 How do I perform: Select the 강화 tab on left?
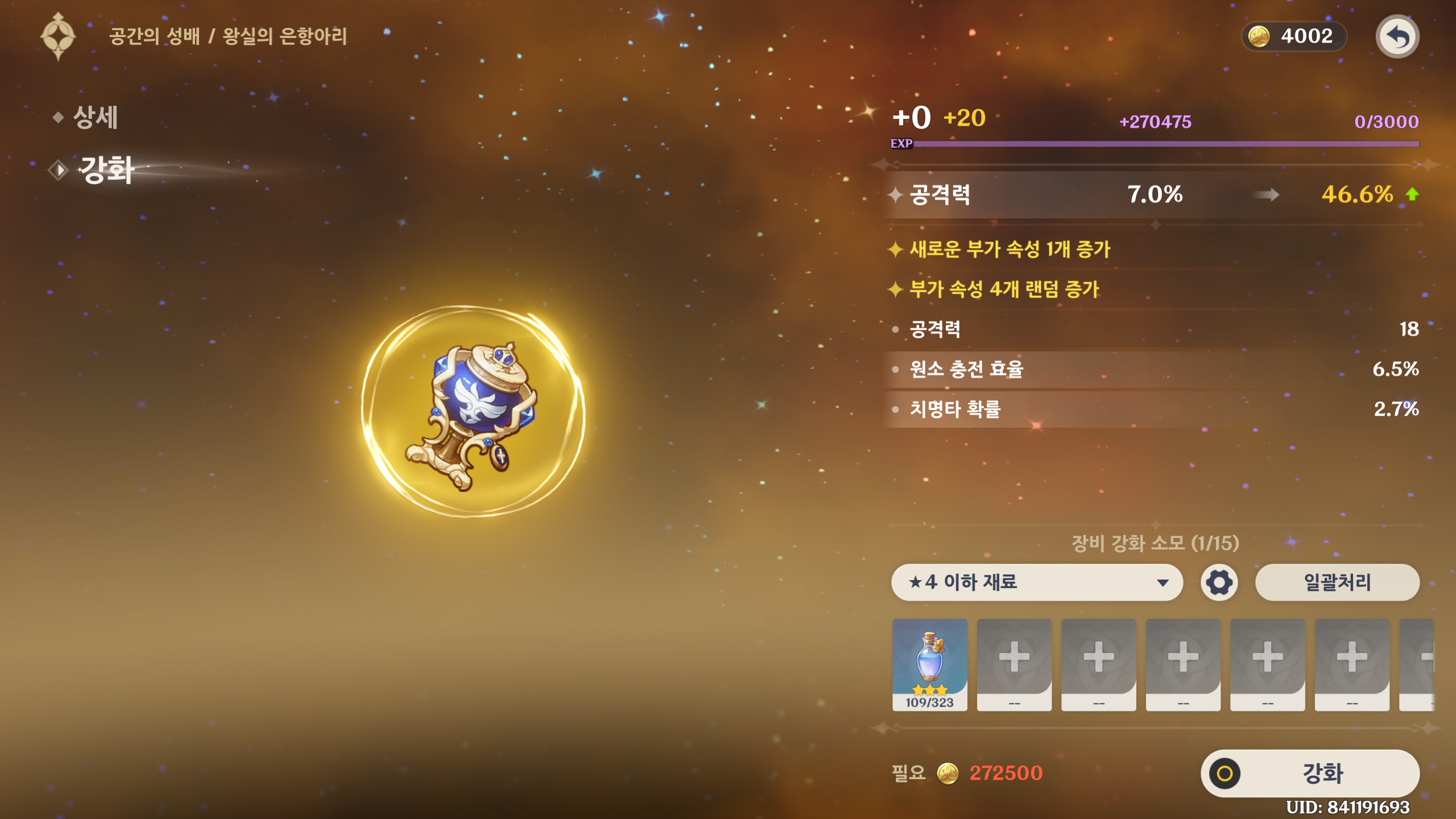(x=107, y=169)
